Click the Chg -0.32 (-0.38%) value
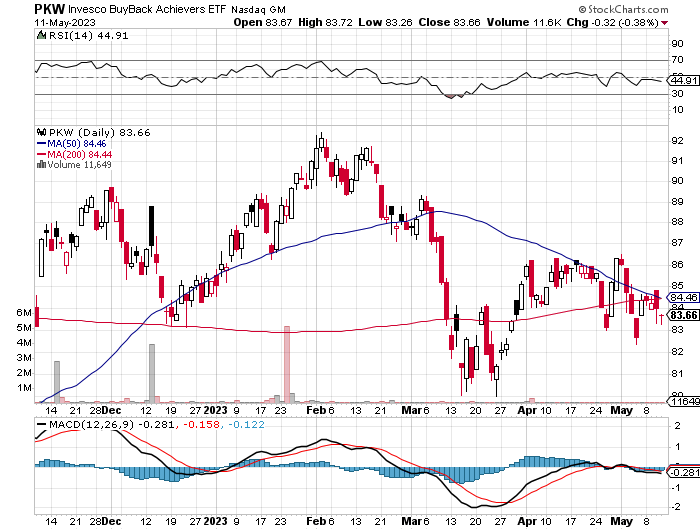This screenshot has width=700, height=530. point(612,22)
